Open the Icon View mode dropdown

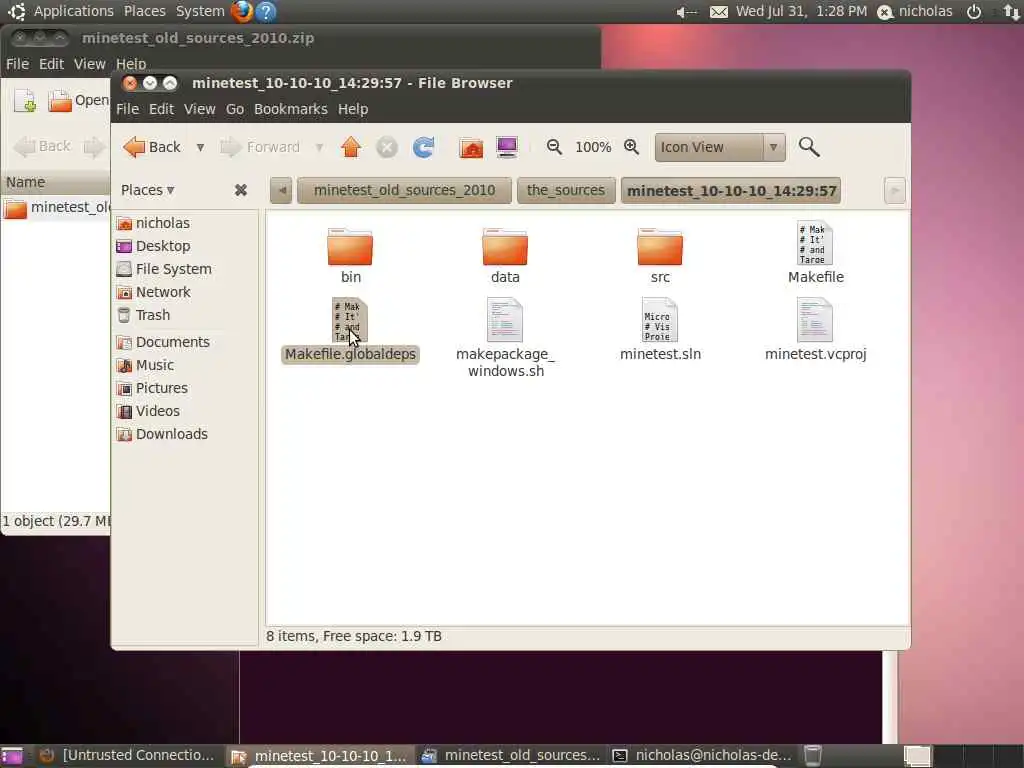tap(720, 148)
